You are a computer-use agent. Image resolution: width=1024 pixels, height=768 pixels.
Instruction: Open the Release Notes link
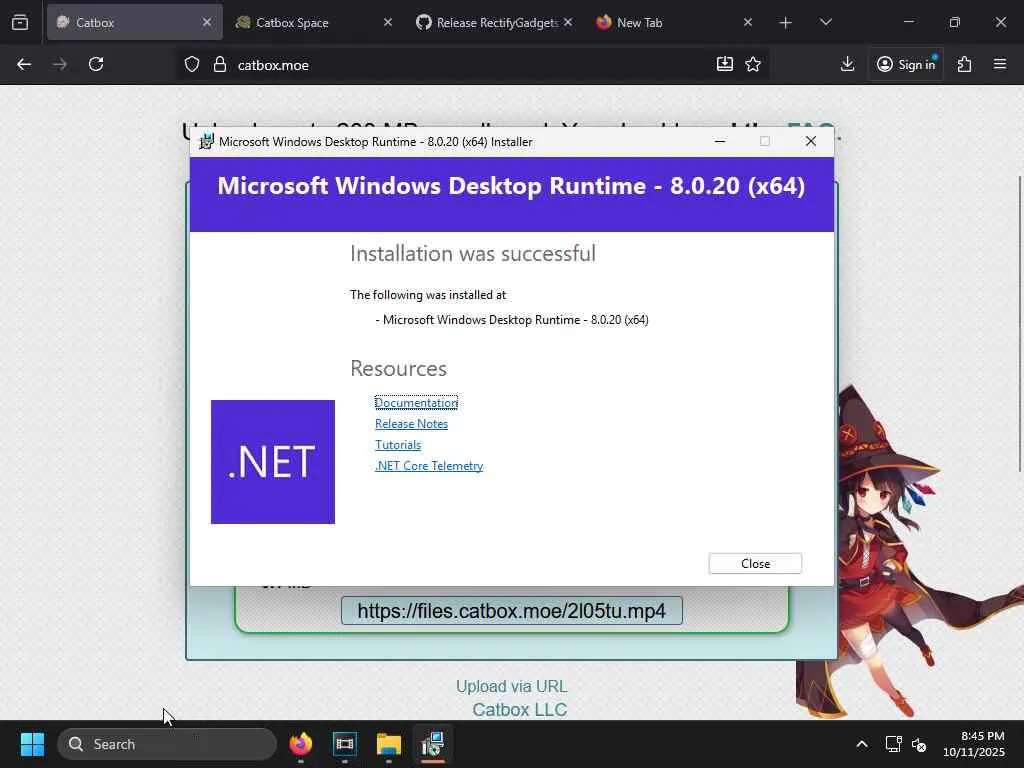pos(411,424)
